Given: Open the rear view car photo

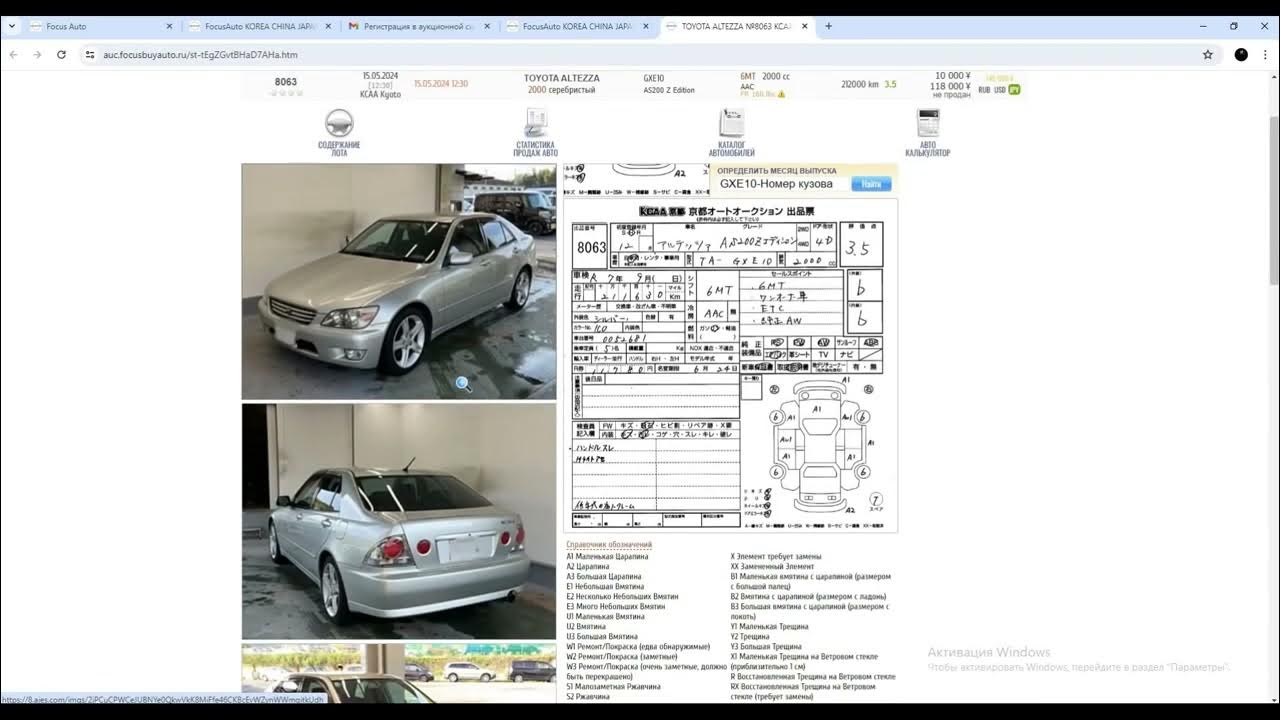Looking at the screenshot, I should pyautogui.click(x=399, y=521).
